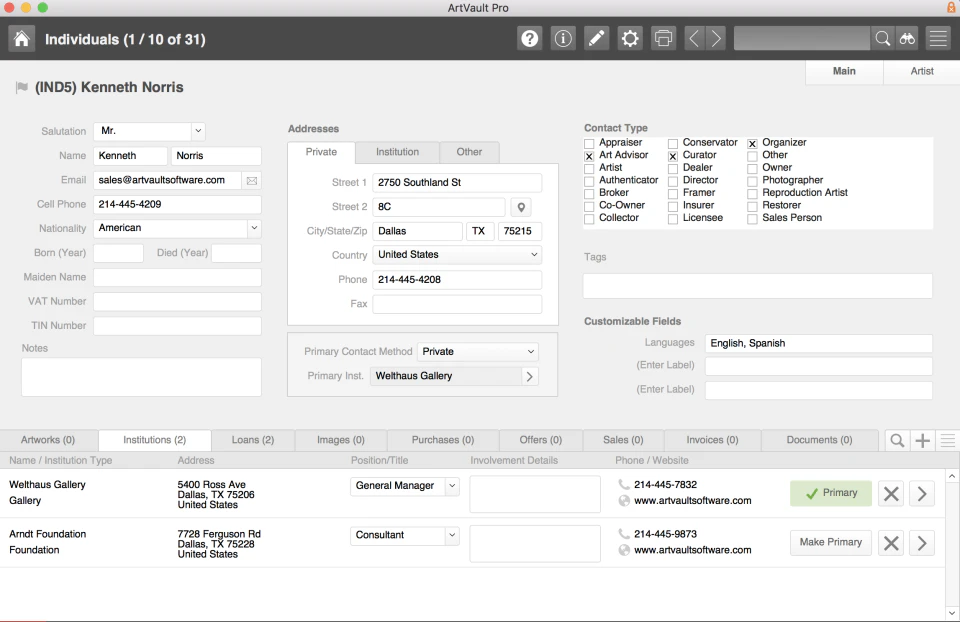The image size is (960, 622).
Task: Click Make Primary for Arndt Foundation
Action: pos(830,542)
